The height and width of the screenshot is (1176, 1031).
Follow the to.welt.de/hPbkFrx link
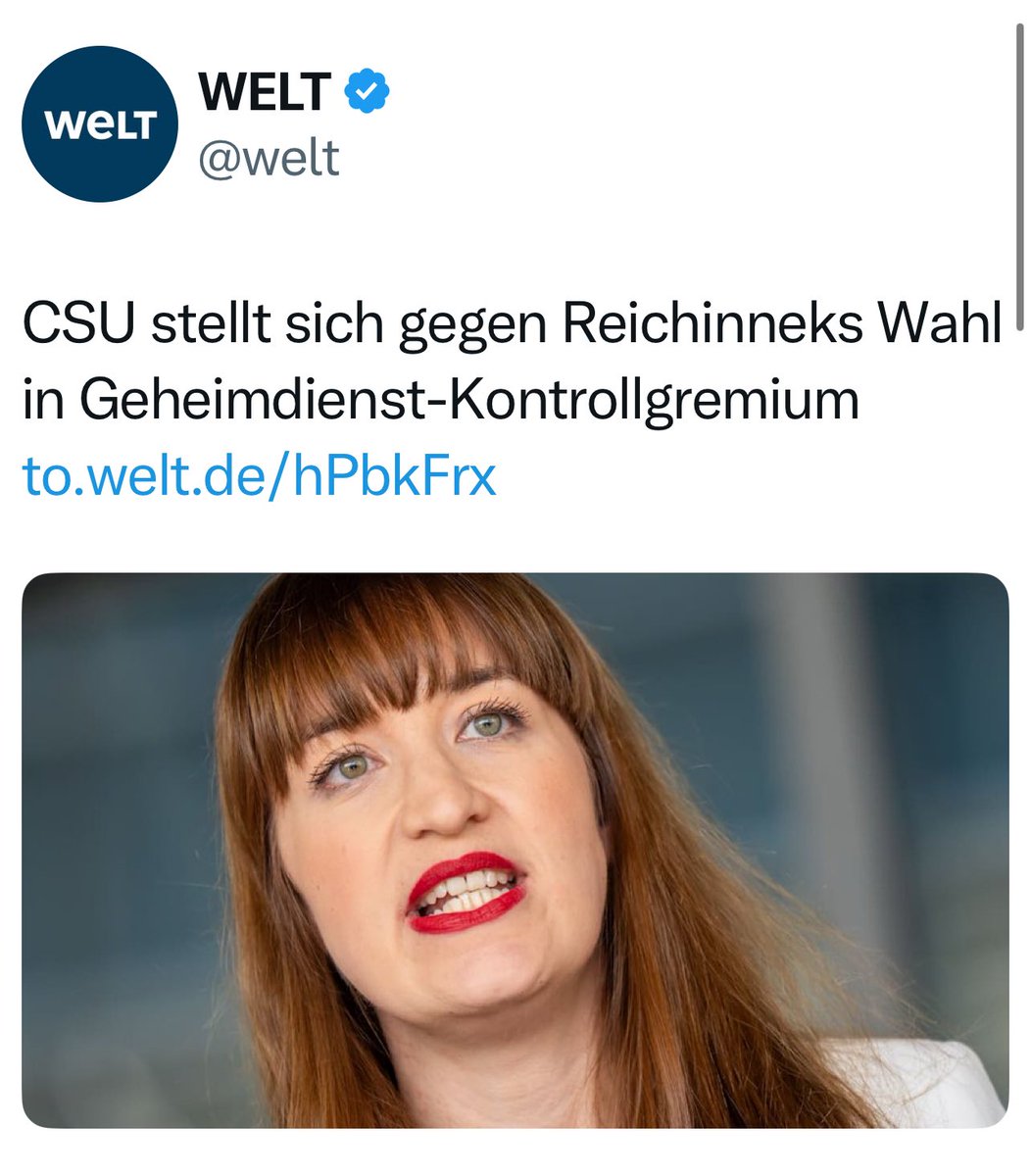pos(260,476)
